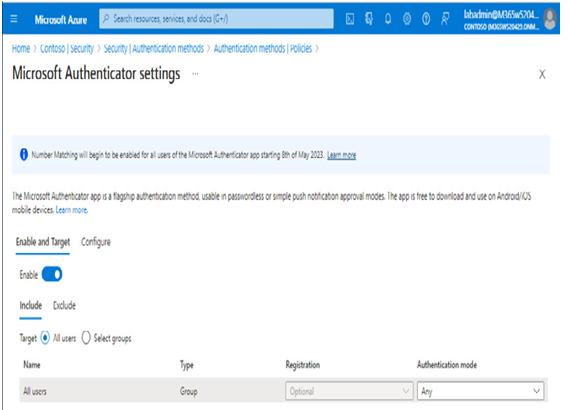Go to Authentication methods | Policies breadcrumb
569x410 pixels.
(263, 48)
